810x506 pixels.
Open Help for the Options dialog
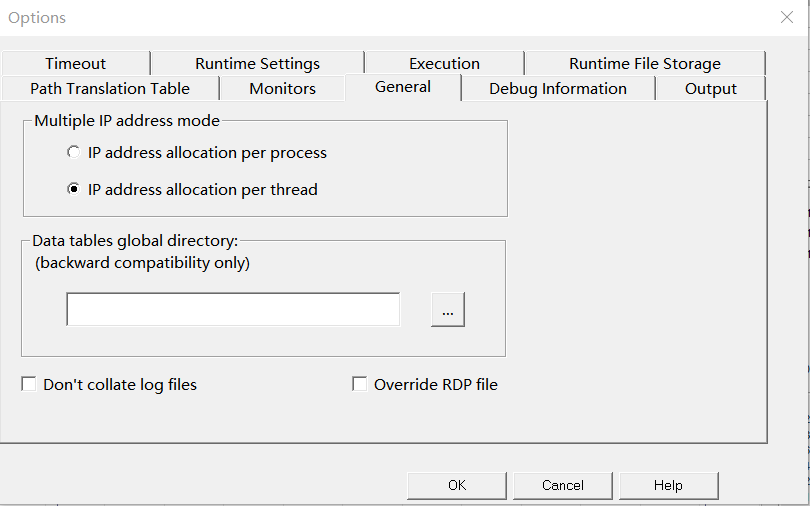(x=668, y=485)
